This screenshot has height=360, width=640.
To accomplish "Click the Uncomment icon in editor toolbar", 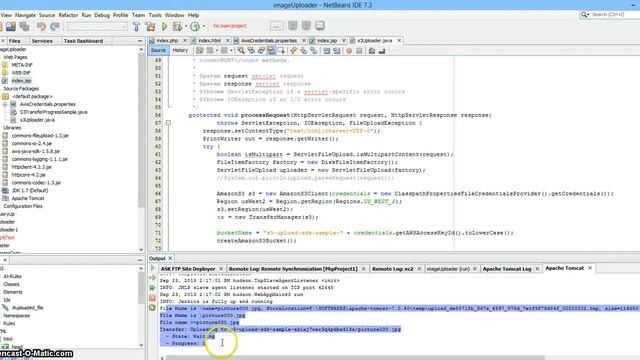I will pos(382,51).
